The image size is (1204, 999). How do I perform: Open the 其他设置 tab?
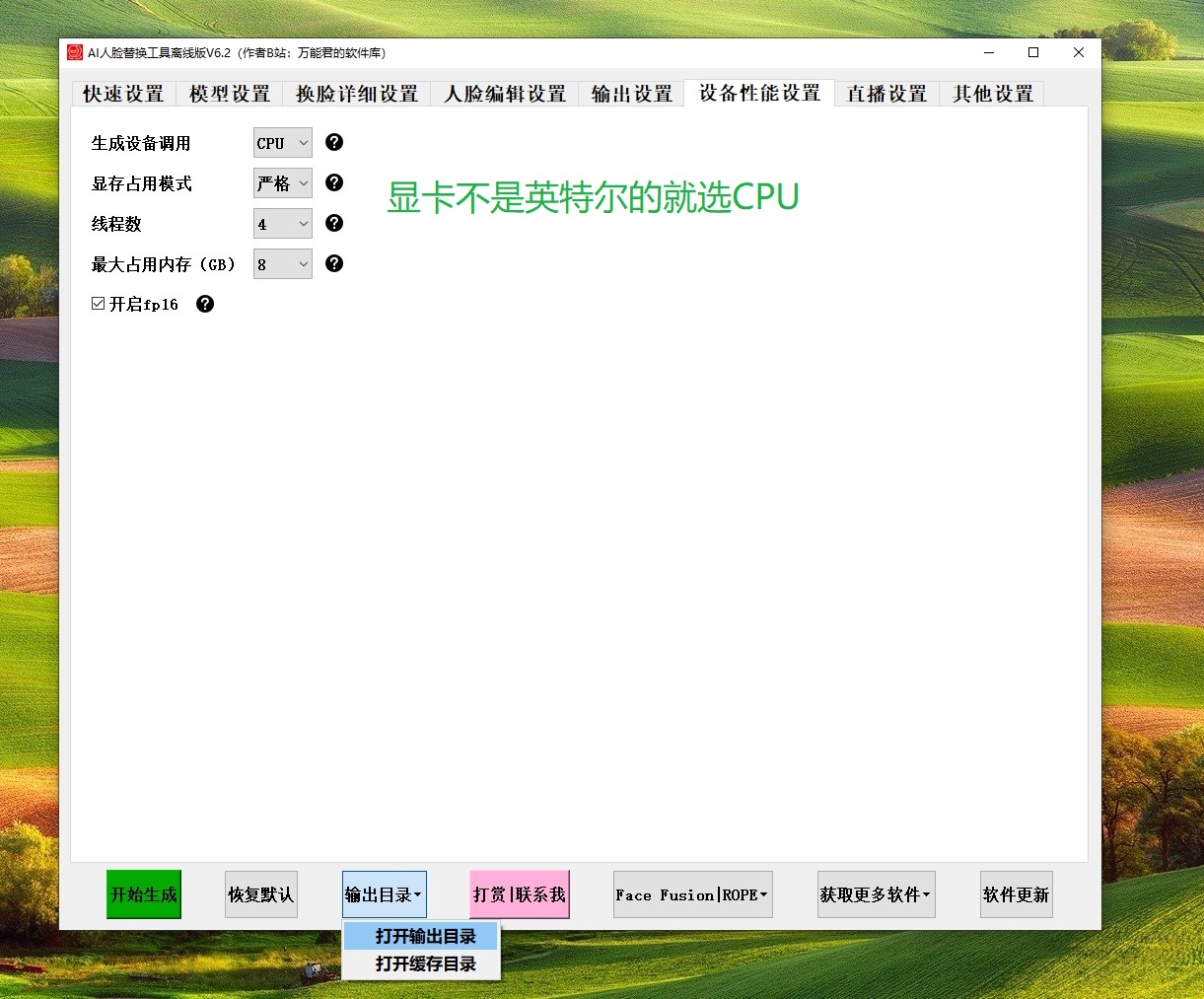click(x=993, y=94)
